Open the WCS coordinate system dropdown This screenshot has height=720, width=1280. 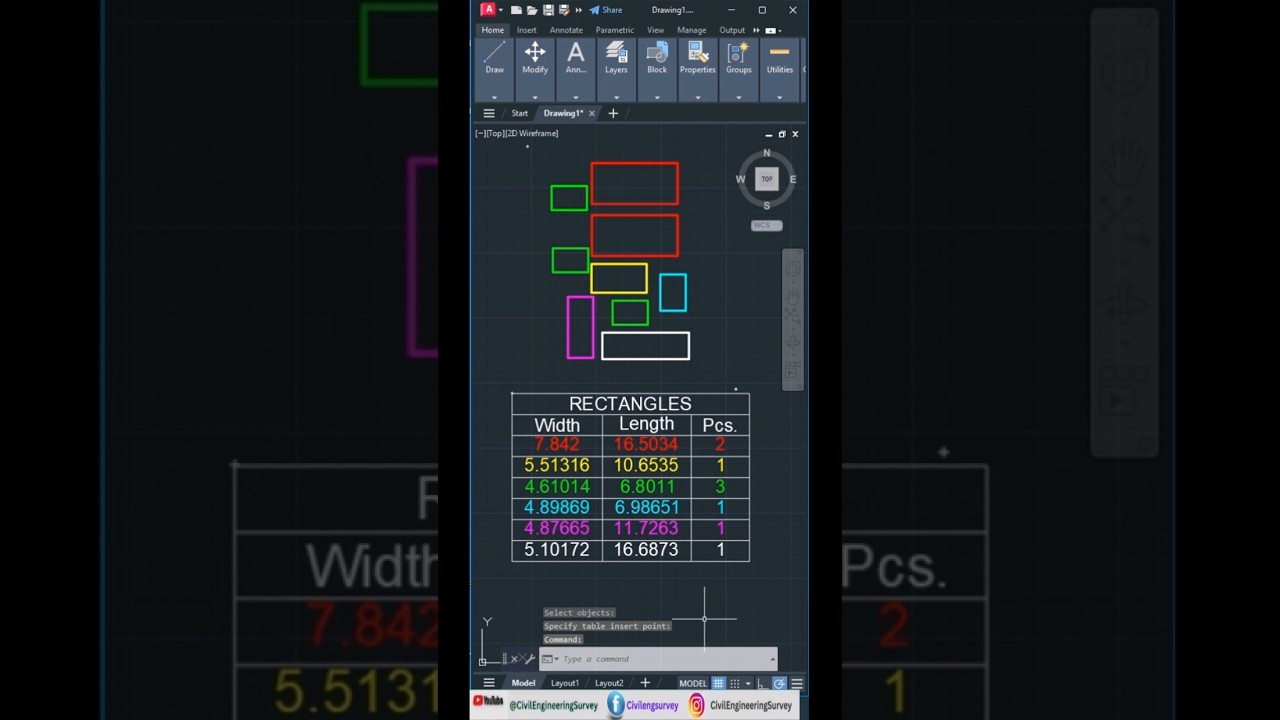(x=766, y=225)
